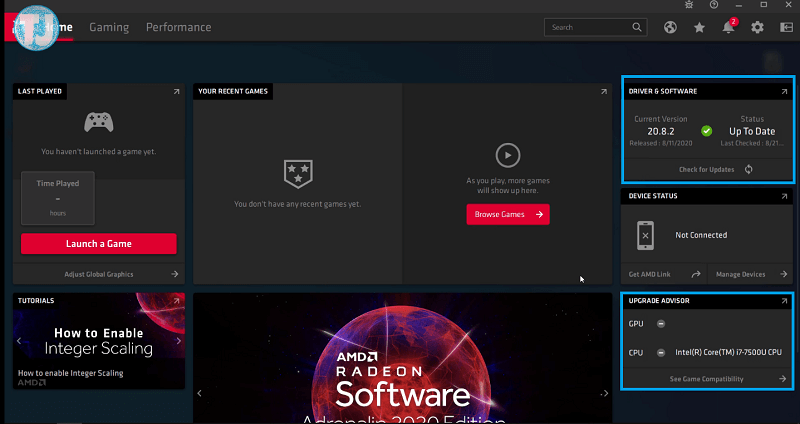The image size is (800, 424).
Task: Open How to Enable Integer Scaling tutorial thumbnail
Action: click(98, 341)
